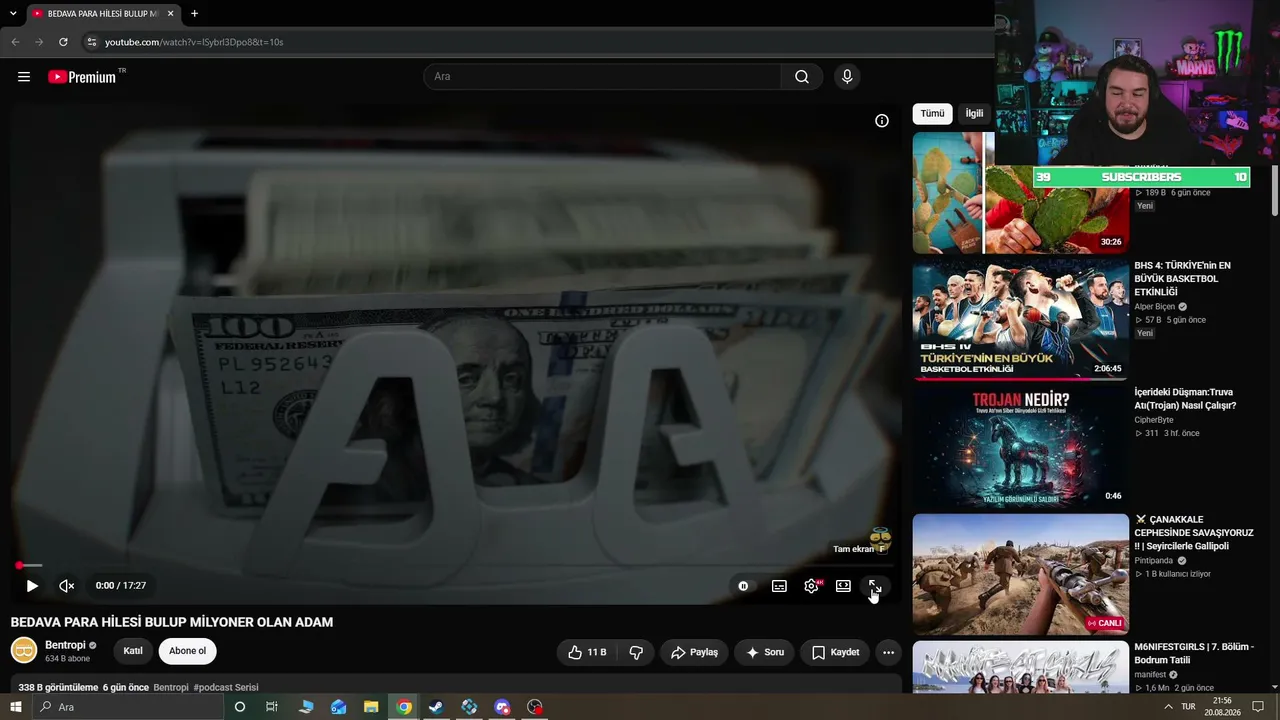Enter full screen mode
The width and height of the screenshot is (1280, 720).
(875, 586)
